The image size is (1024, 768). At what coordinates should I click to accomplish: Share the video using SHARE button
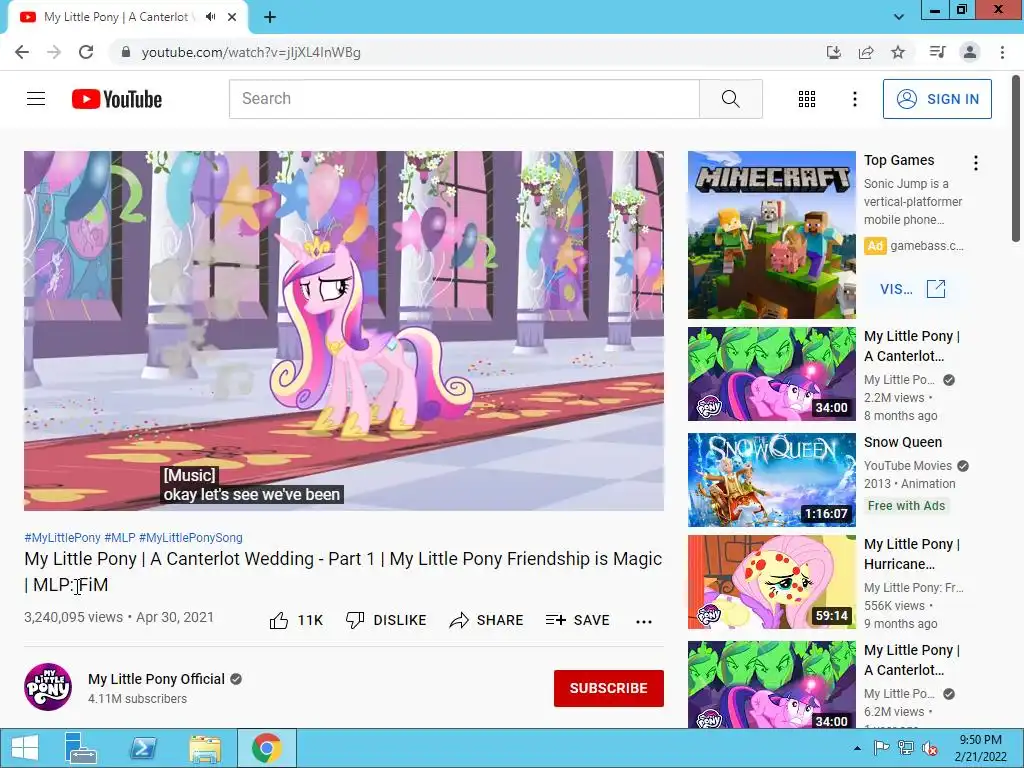487,620
